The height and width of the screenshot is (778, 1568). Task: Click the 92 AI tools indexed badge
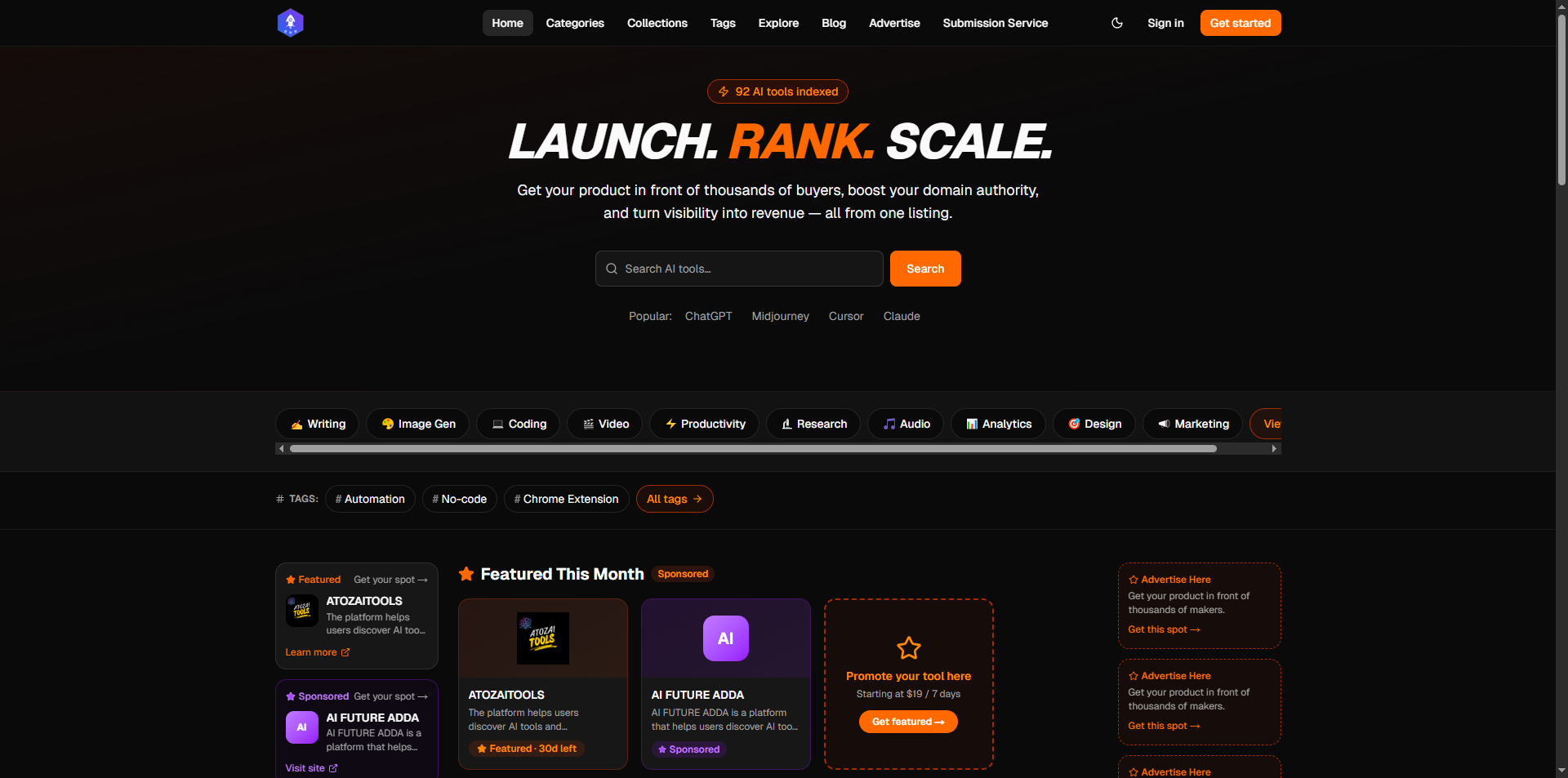(x=777, y=91)
